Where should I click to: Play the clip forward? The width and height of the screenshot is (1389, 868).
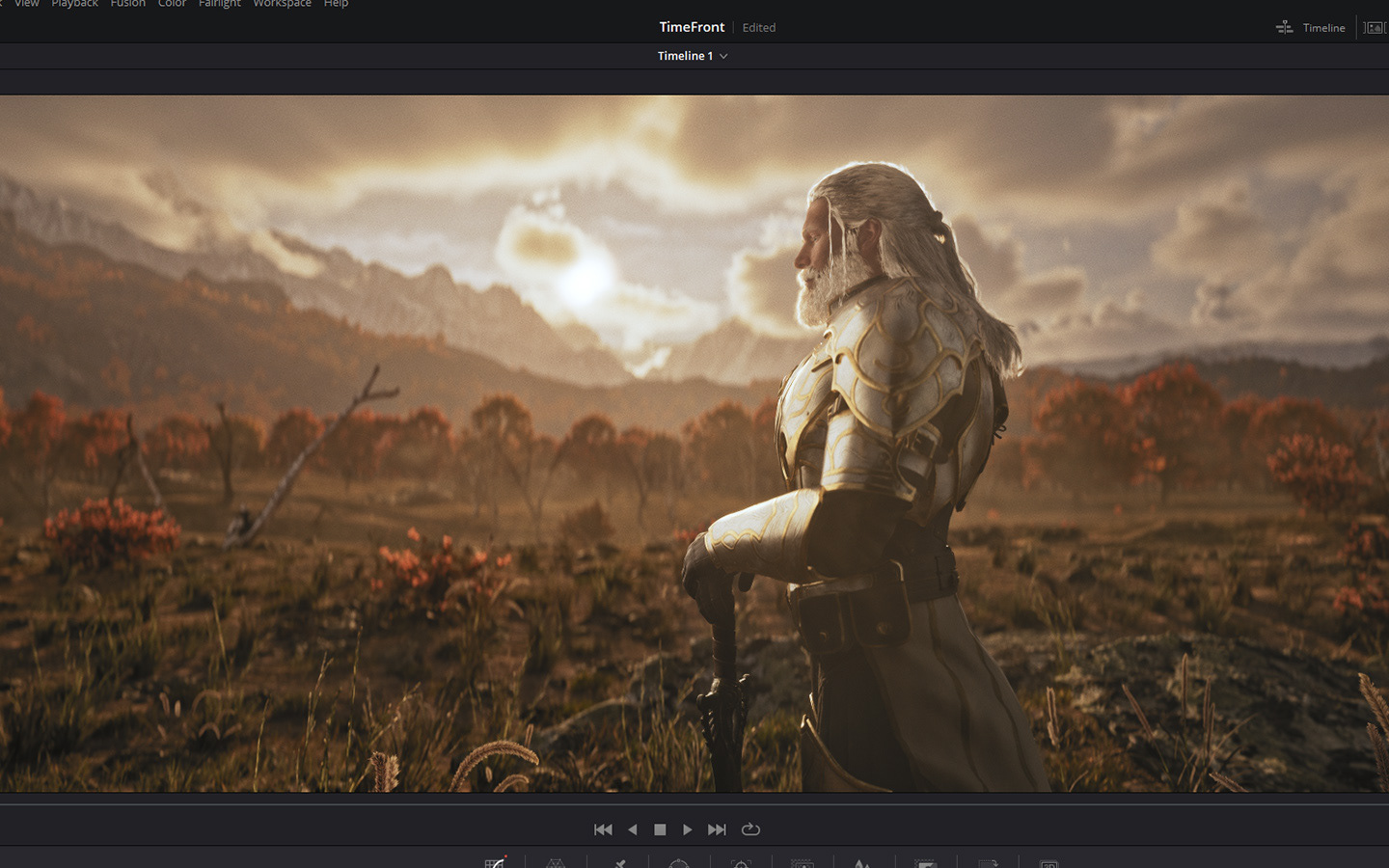(x=688, y=829)
